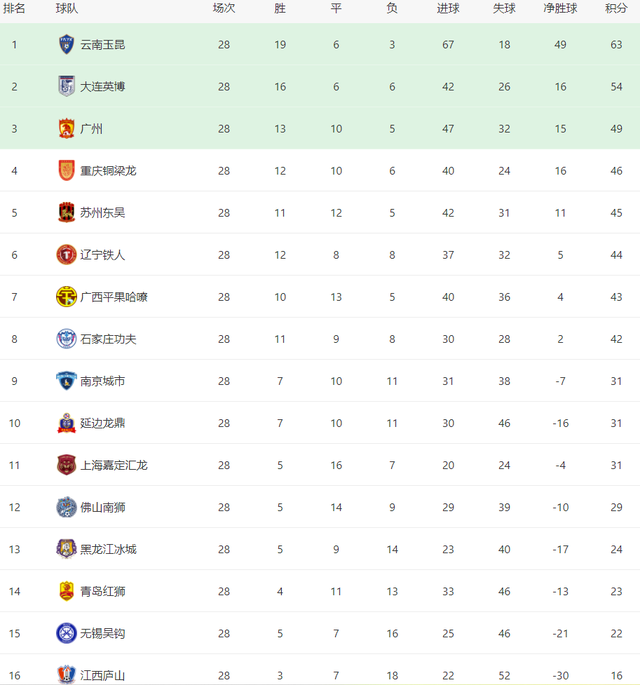Open the 广州 team badge icon
This screenshot has width=640, height=685.
(66, 129)
